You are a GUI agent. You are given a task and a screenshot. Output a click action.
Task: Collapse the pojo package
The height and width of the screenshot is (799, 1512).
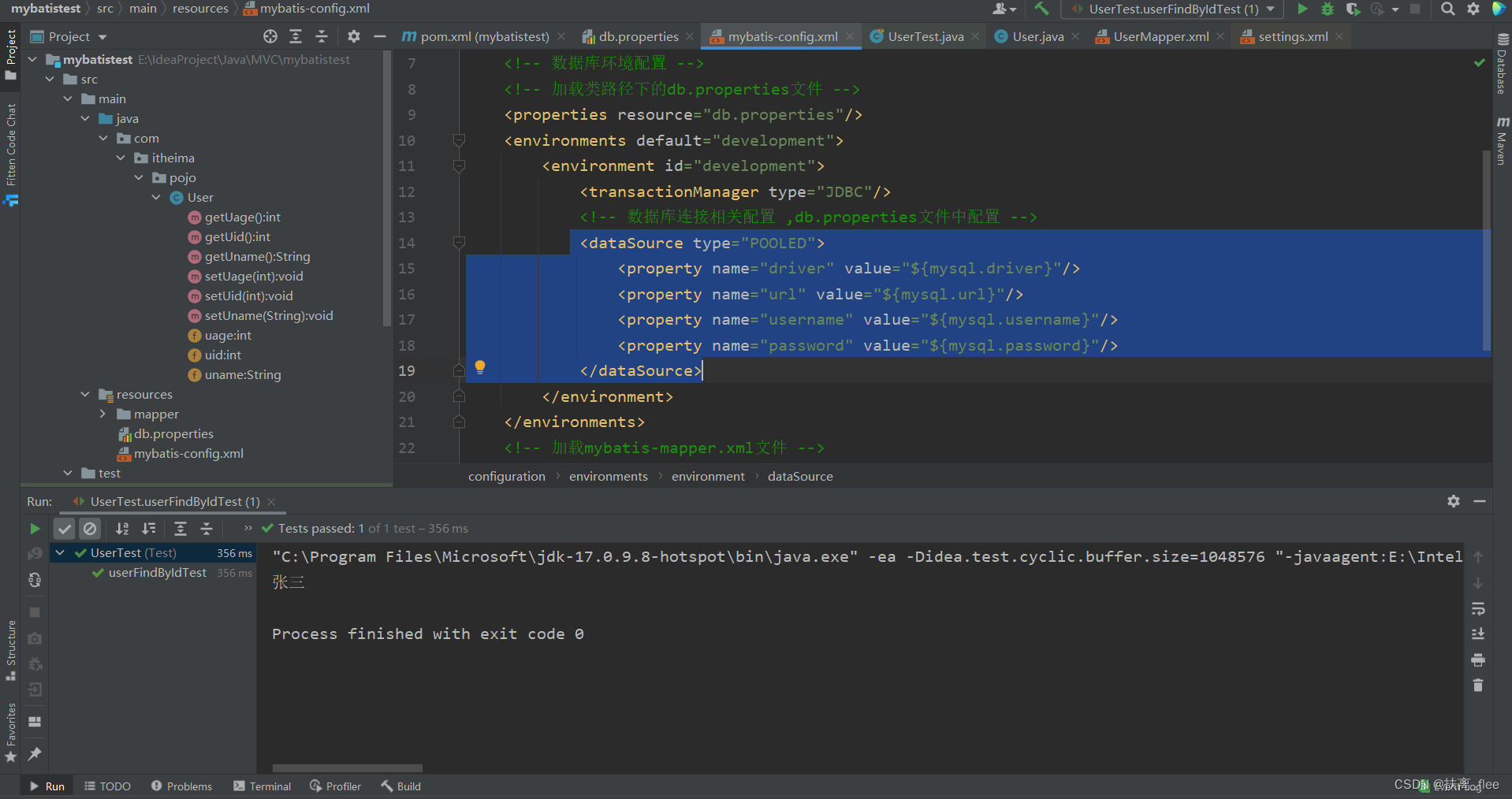[139, 177]
